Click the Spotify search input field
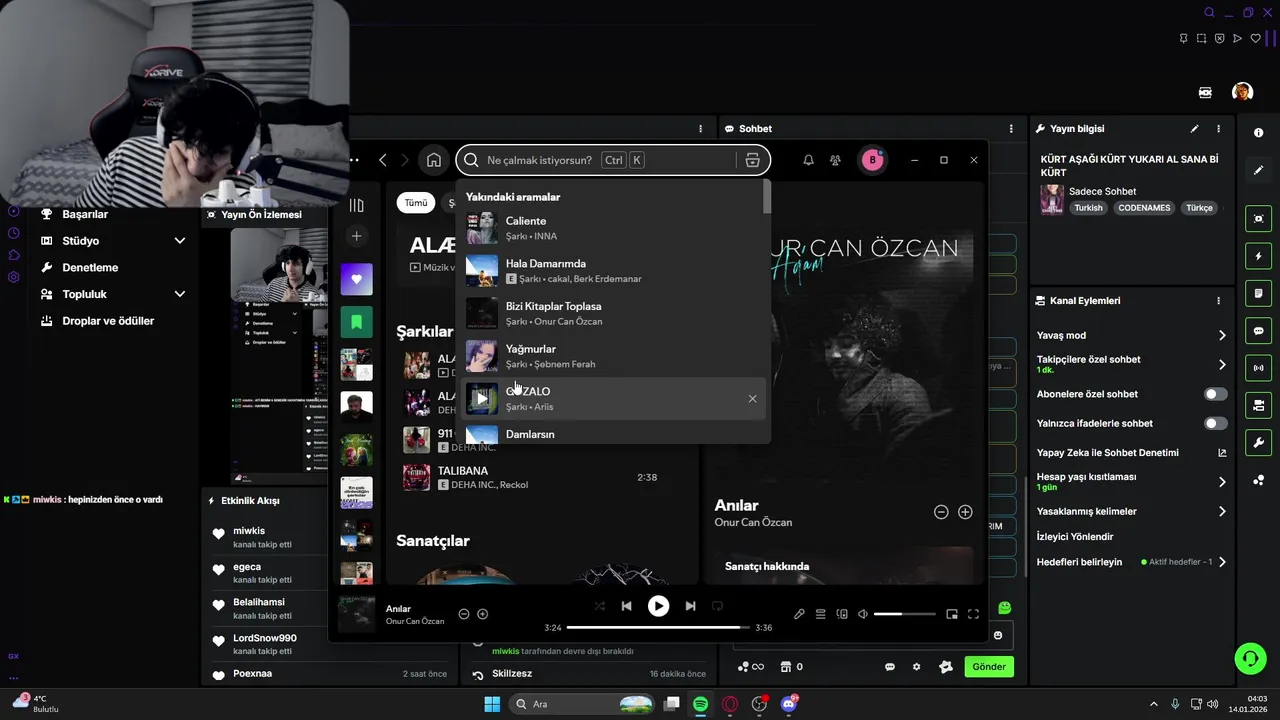This screenshot has width=1280, height=720. 613,160
